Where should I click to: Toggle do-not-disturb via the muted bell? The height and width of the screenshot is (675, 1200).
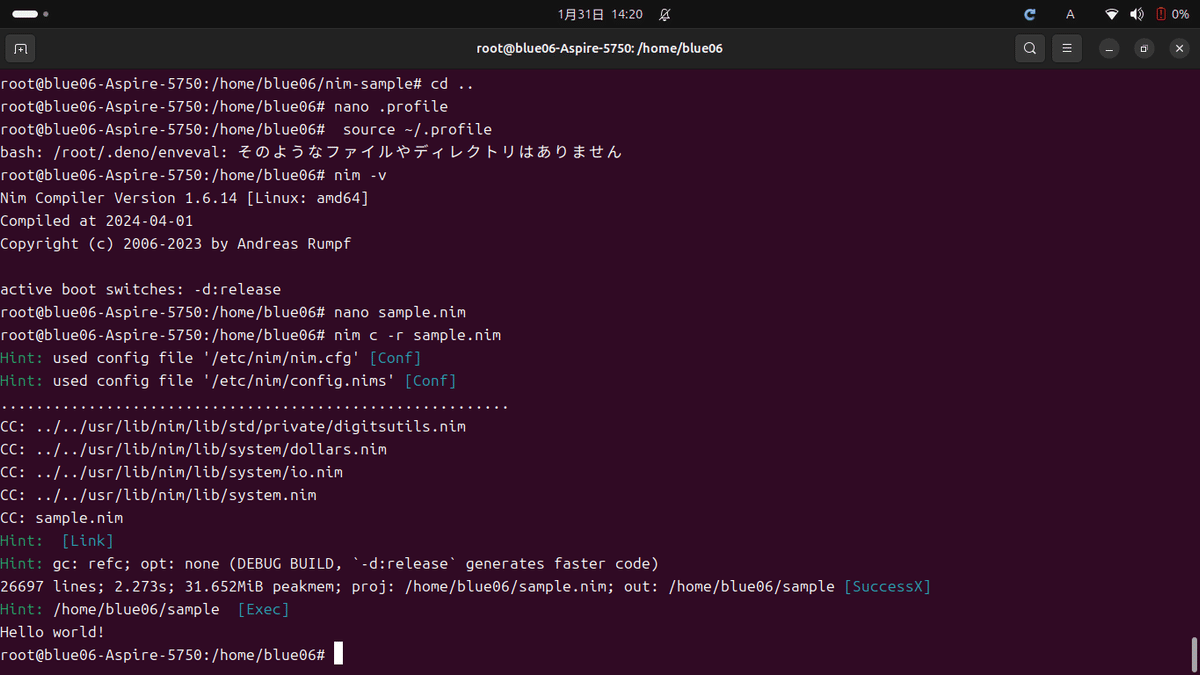(663, 14)
